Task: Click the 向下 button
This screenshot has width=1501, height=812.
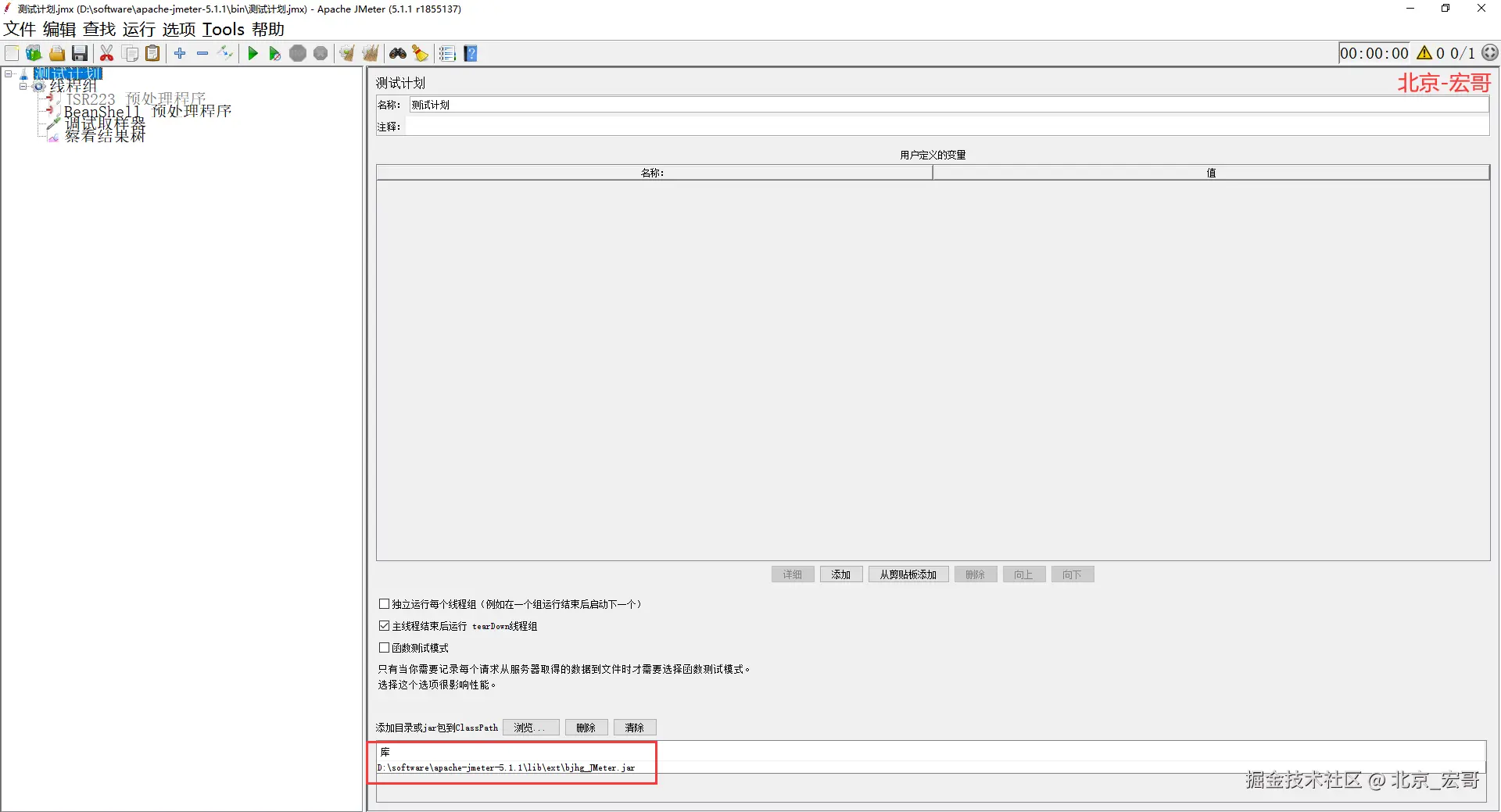Action: pyautogui.click(x=1073, y=574)
